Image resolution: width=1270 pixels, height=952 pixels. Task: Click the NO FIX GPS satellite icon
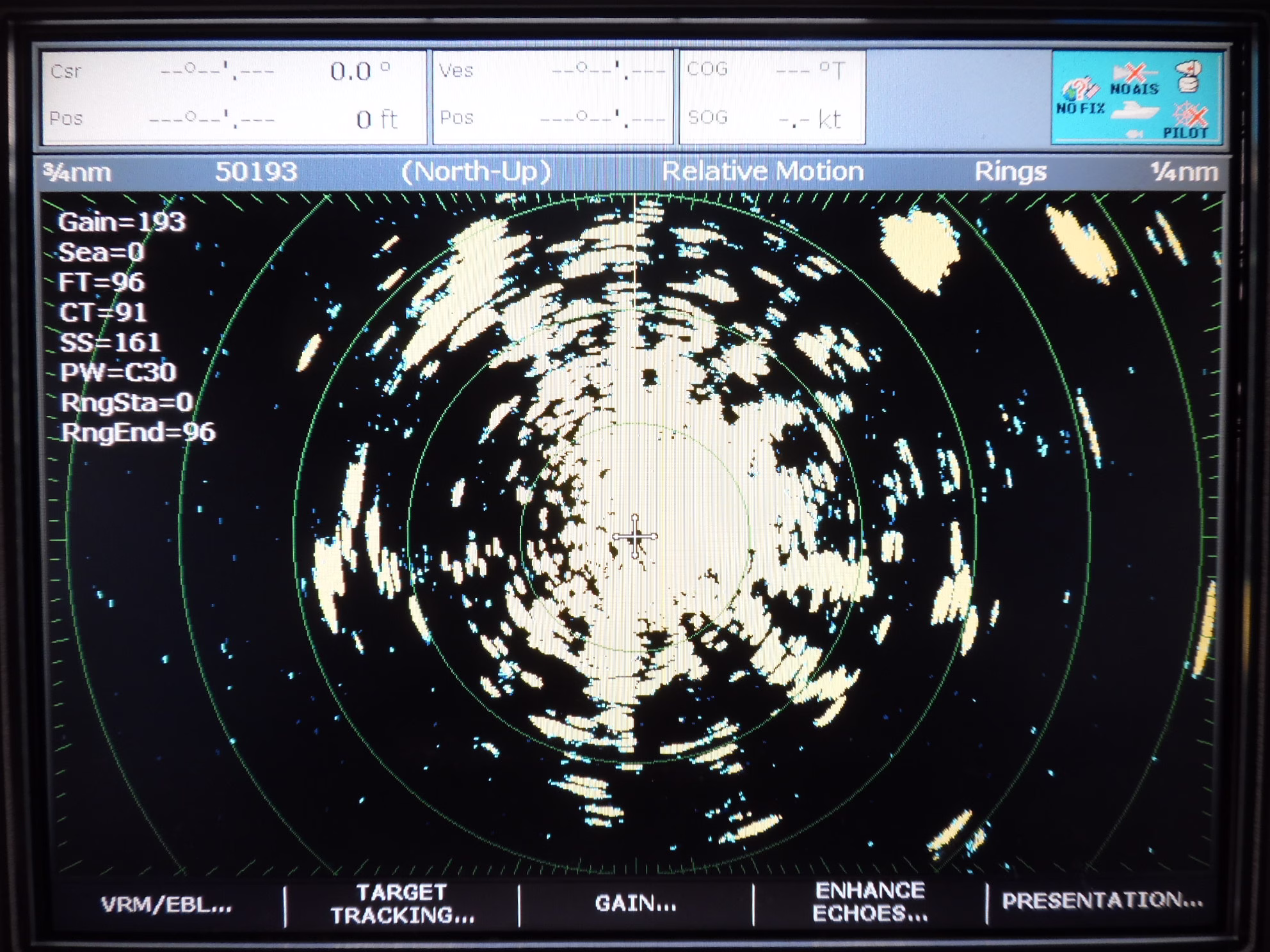pos(1081,96)
